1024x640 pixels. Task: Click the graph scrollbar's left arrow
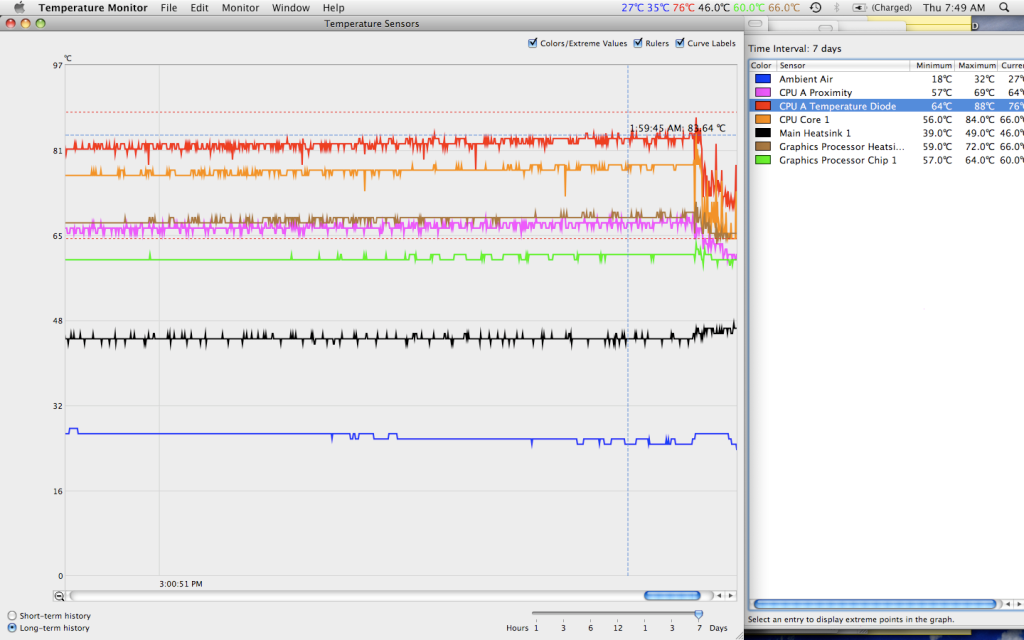718,596
